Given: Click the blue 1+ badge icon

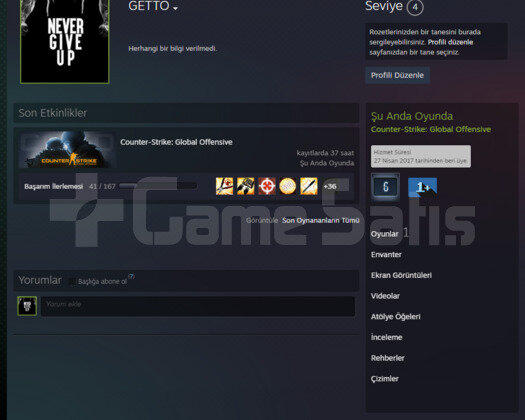Looking at the screenshot, I should pos(422,187).
